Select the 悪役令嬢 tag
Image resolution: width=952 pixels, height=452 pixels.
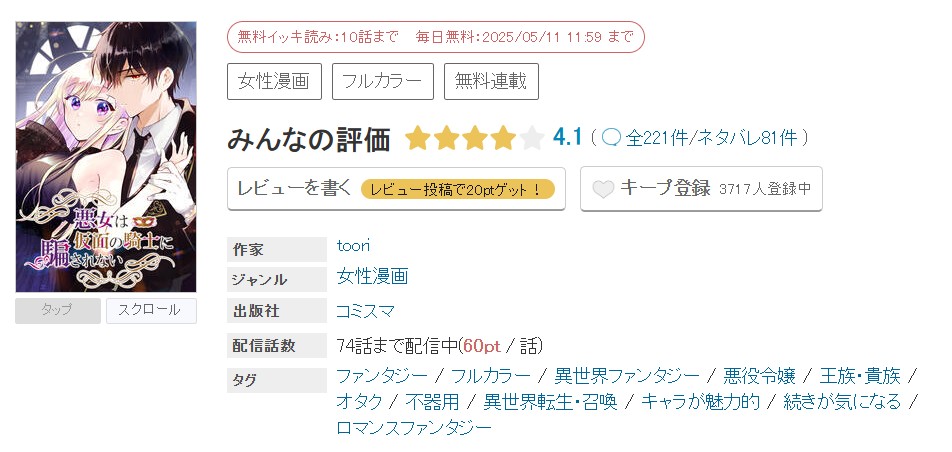[759, 376]
